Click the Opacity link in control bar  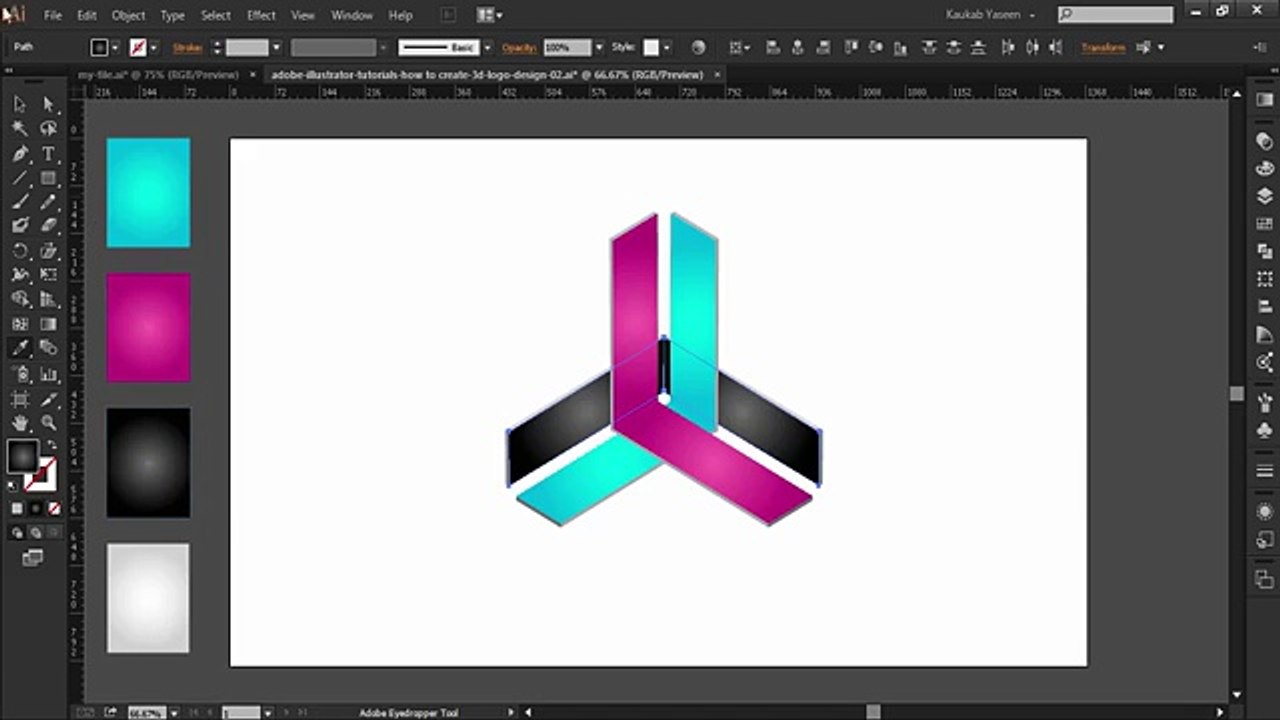click(520, 47)
